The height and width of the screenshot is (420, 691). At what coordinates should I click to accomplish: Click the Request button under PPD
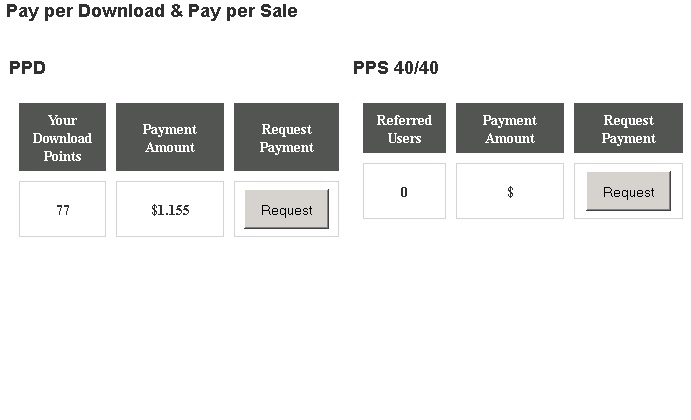286,210
